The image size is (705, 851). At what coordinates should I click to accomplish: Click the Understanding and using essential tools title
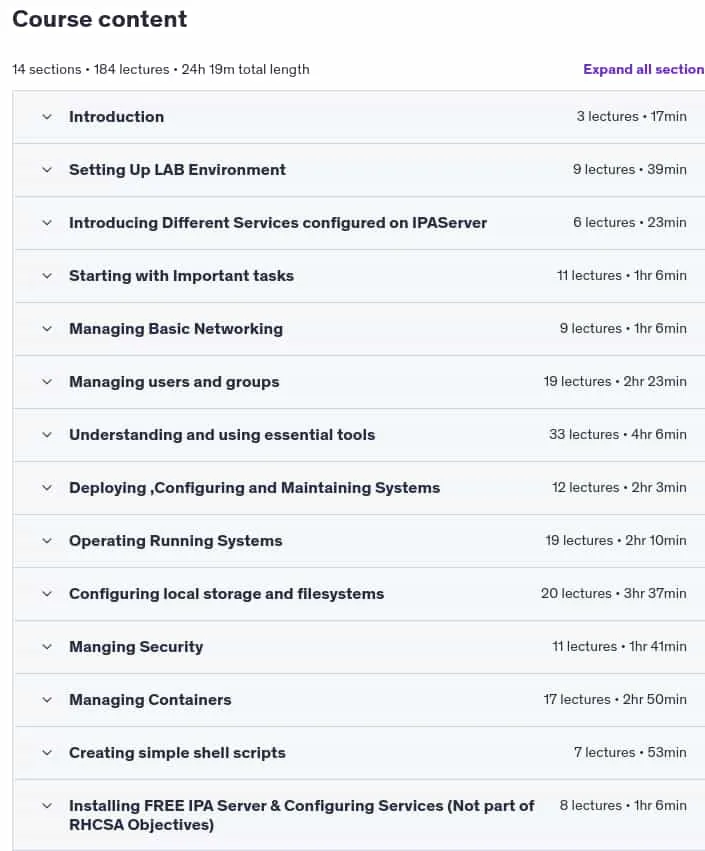pyautogui.click(x=222, y=435)
